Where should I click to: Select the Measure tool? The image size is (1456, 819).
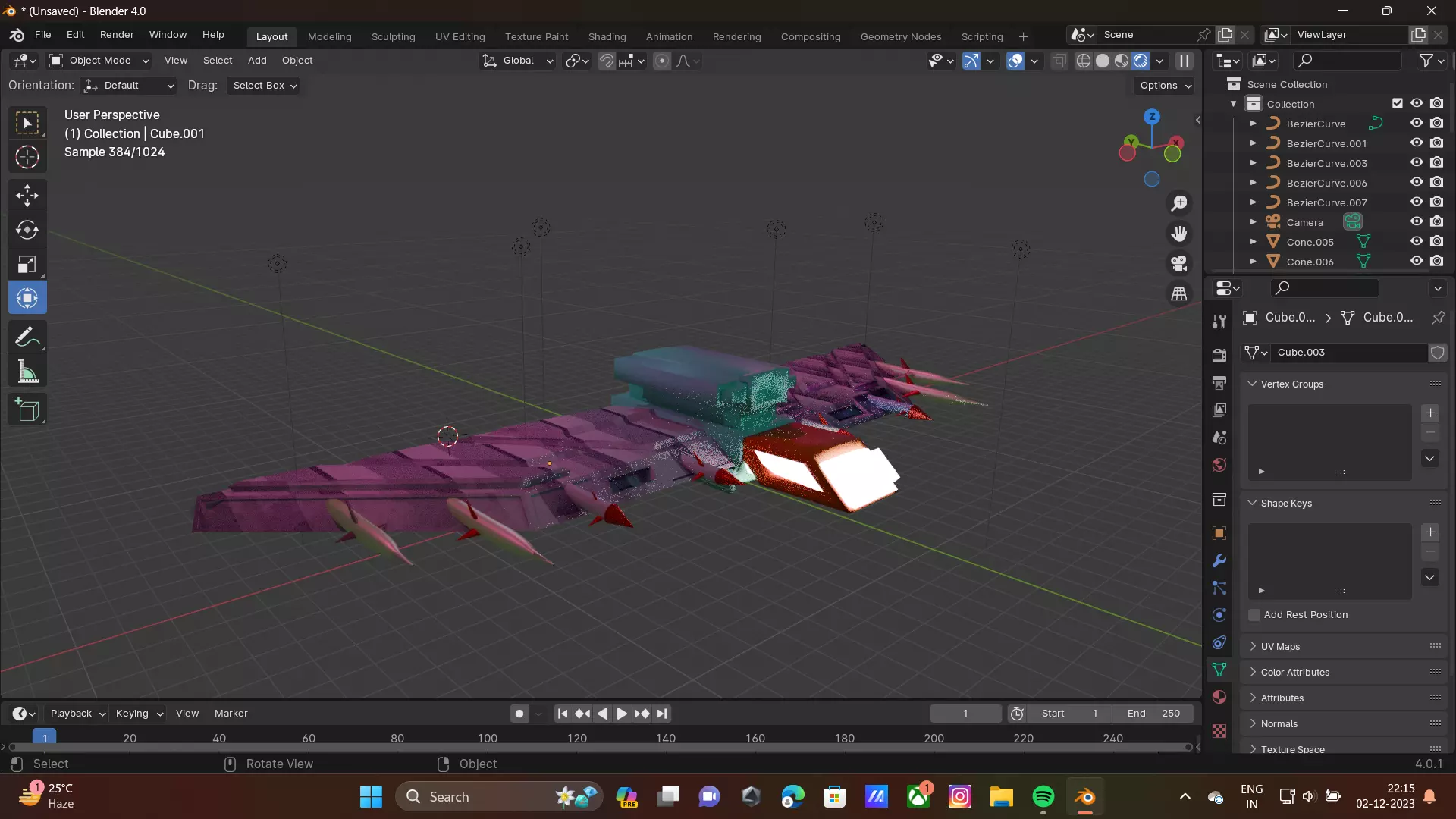[x=27, y=372]
